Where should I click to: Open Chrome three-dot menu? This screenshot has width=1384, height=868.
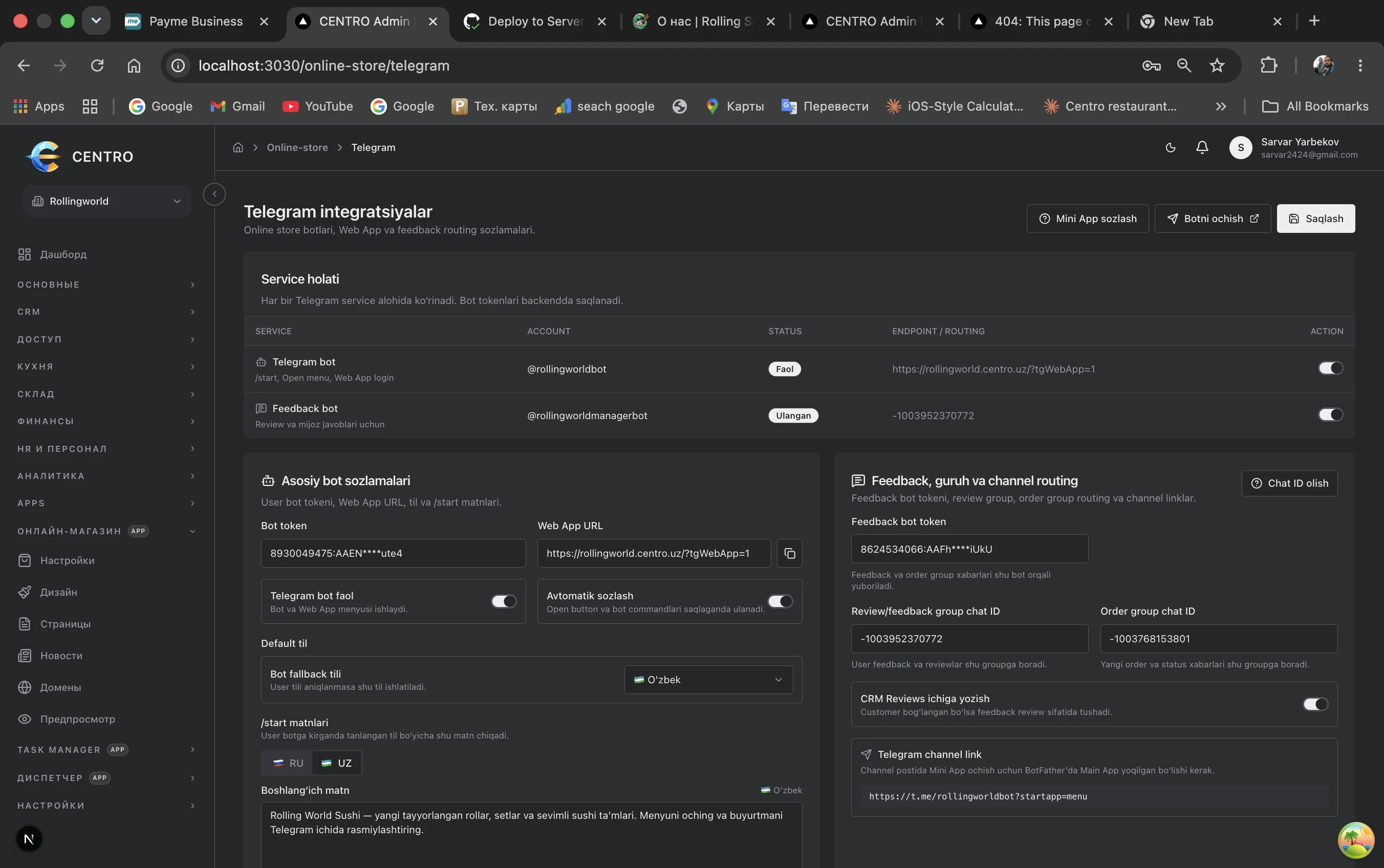[x=1360, y=66]
